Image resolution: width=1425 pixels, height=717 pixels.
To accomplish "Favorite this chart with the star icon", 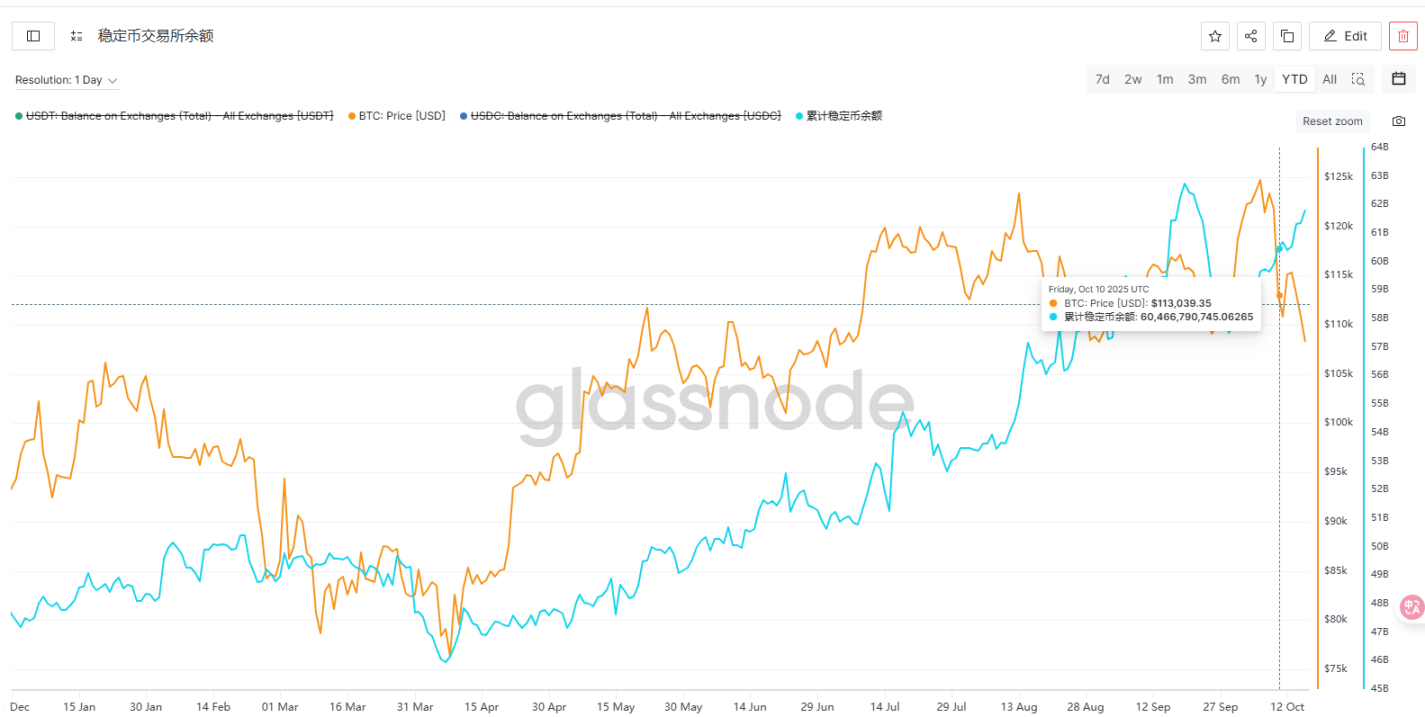I will click(x=1215, y=36).
